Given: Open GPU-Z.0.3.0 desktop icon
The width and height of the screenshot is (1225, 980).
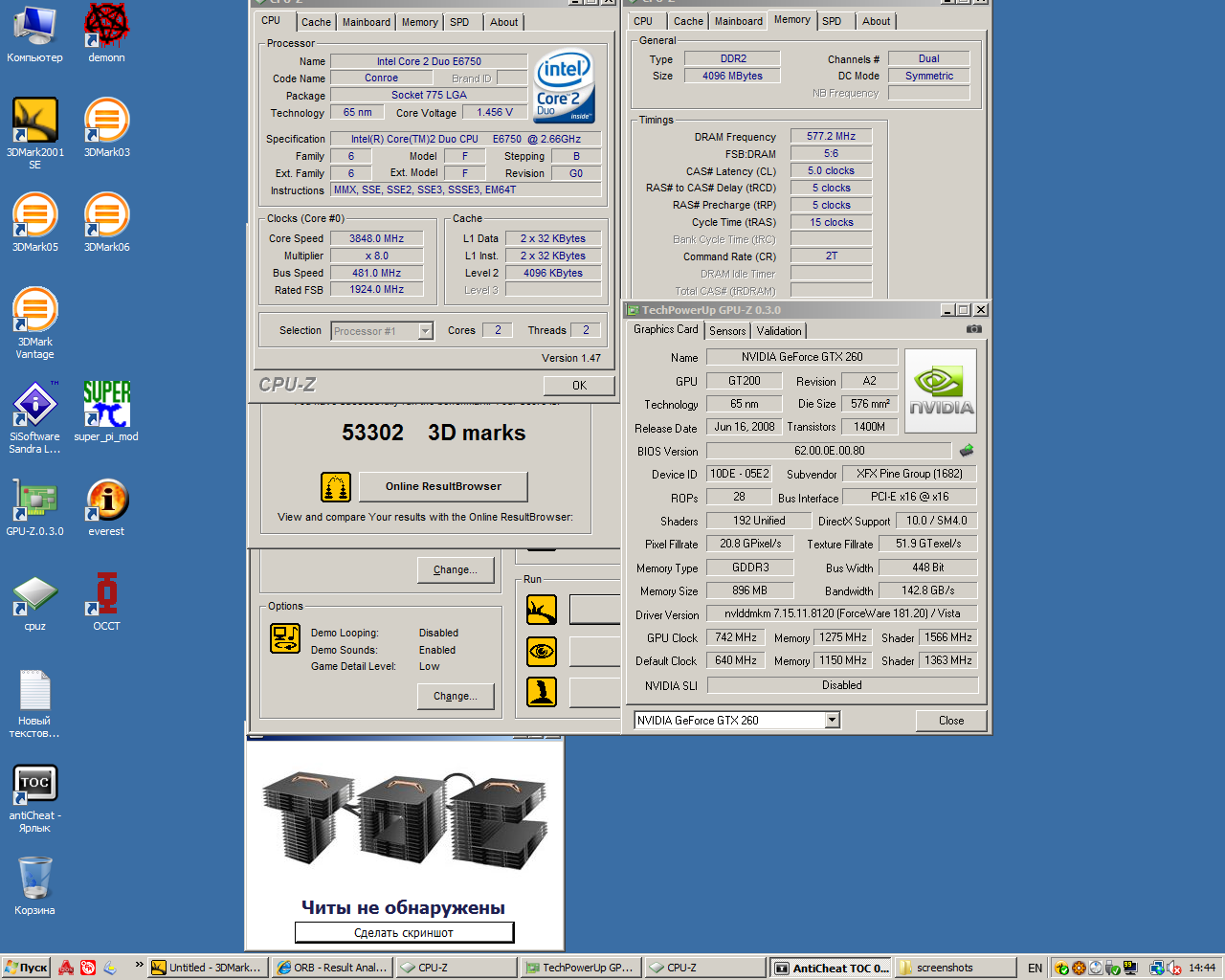Looking at the screenshot, I should 34,506.
